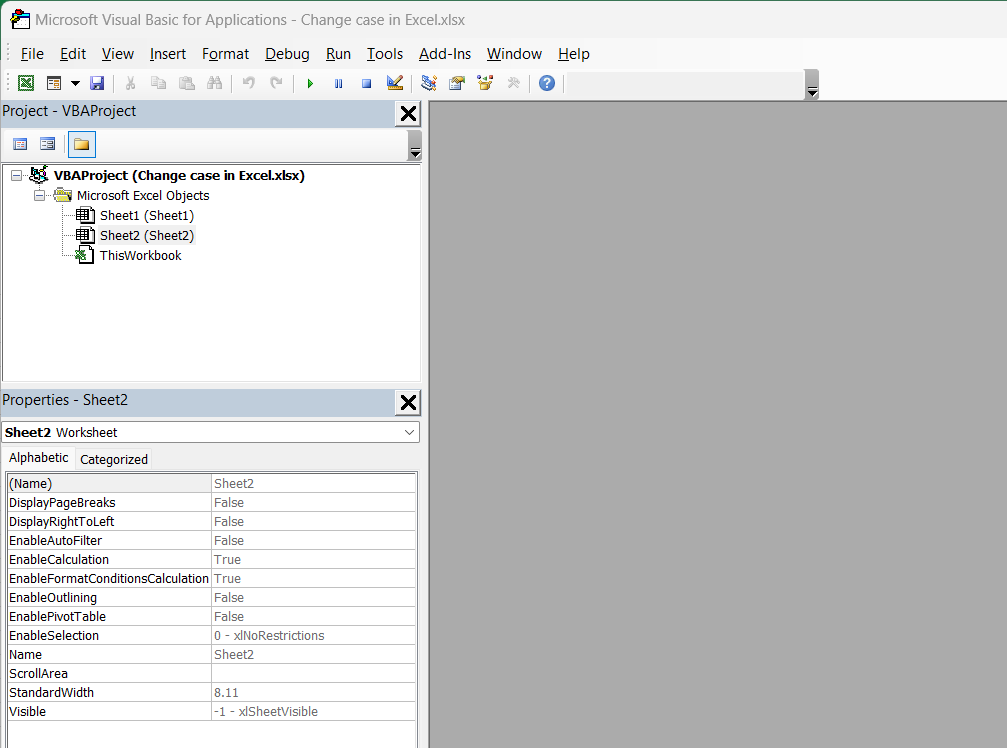Click the empty ScrollArea value field
This screenshot has width=1007, height=748.
click(313, 674)
